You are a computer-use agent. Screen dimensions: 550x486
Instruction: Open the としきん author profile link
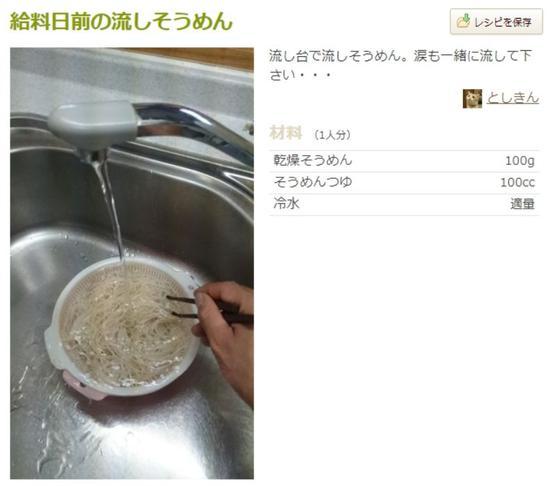[512, 98]
